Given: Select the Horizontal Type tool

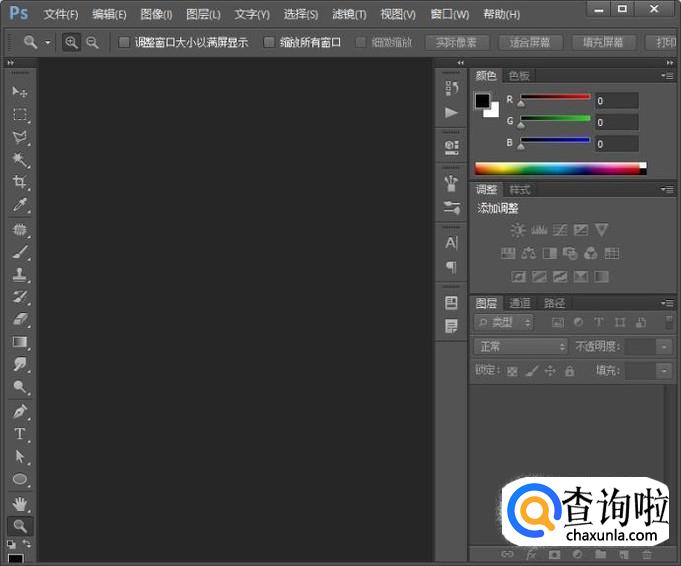Looking at the screenshot, I should [19, 434].
